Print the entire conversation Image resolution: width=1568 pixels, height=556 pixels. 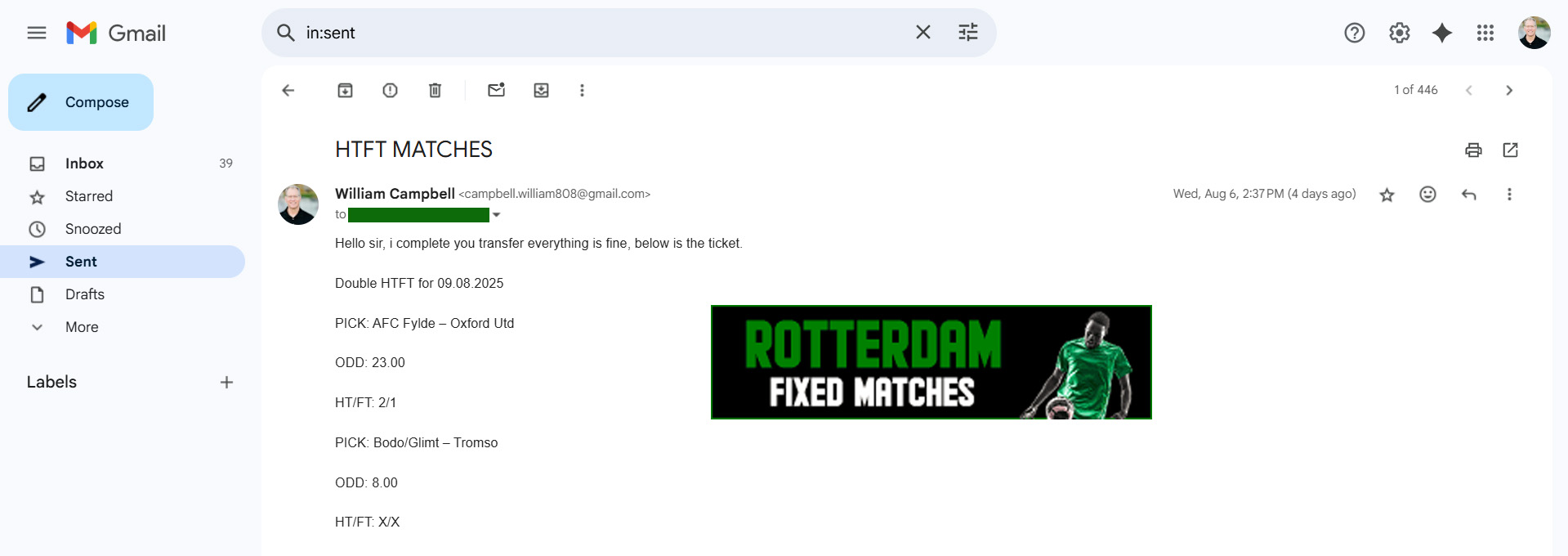[1473, 150]
